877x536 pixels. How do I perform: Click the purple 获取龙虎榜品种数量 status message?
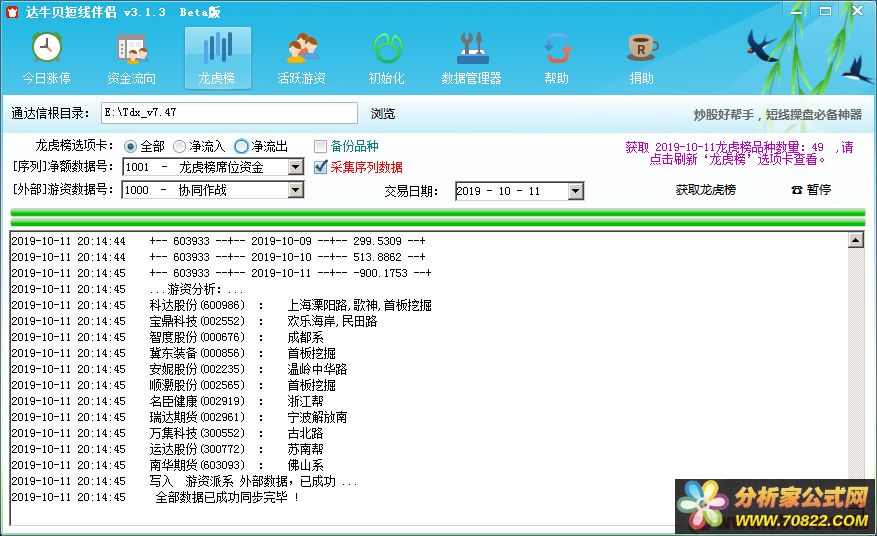(x=739, y=153)
